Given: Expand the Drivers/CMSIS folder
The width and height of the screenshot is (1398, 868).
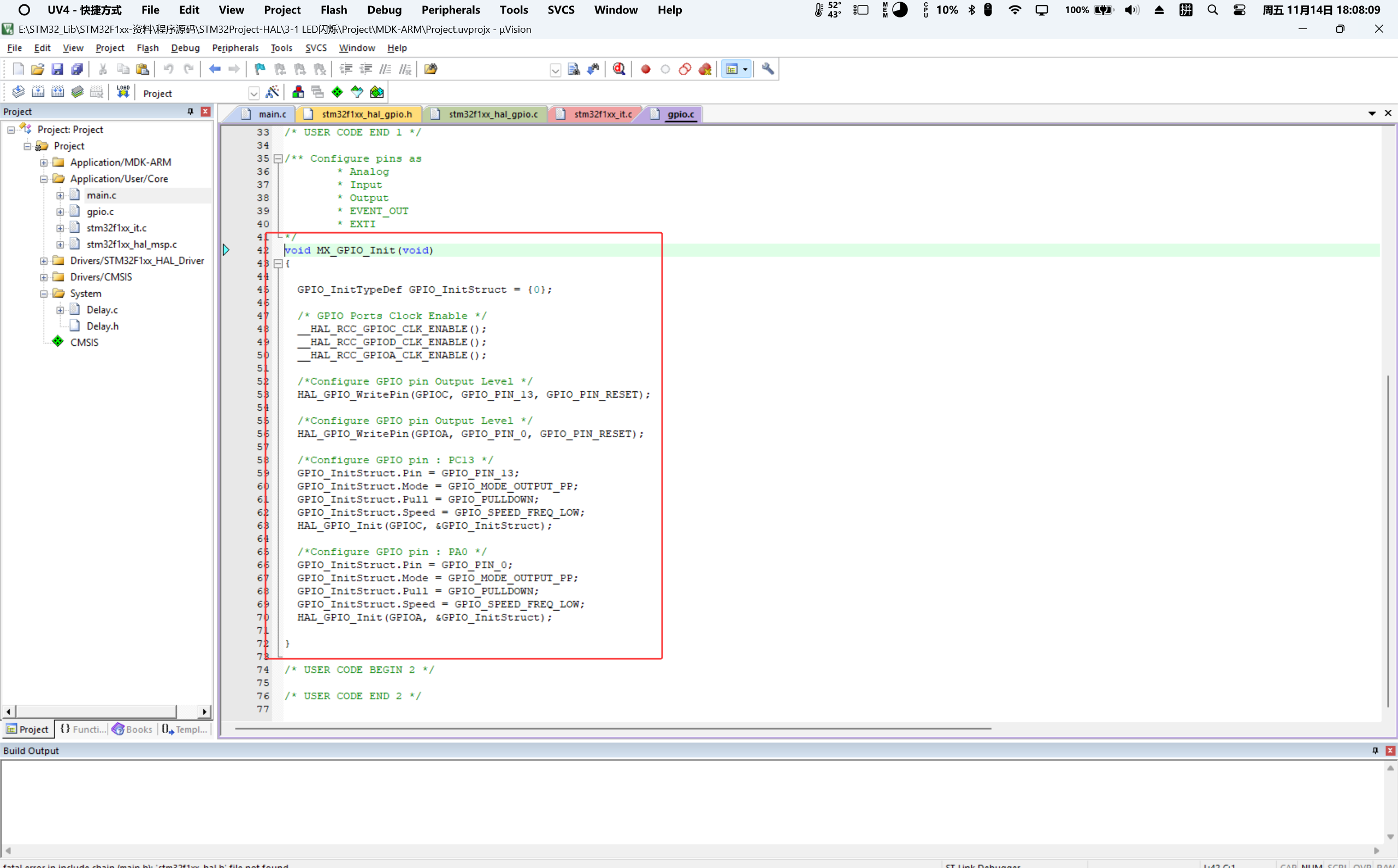Looking at the screenshot, I should pyautogui.click(x=44, y=277).
